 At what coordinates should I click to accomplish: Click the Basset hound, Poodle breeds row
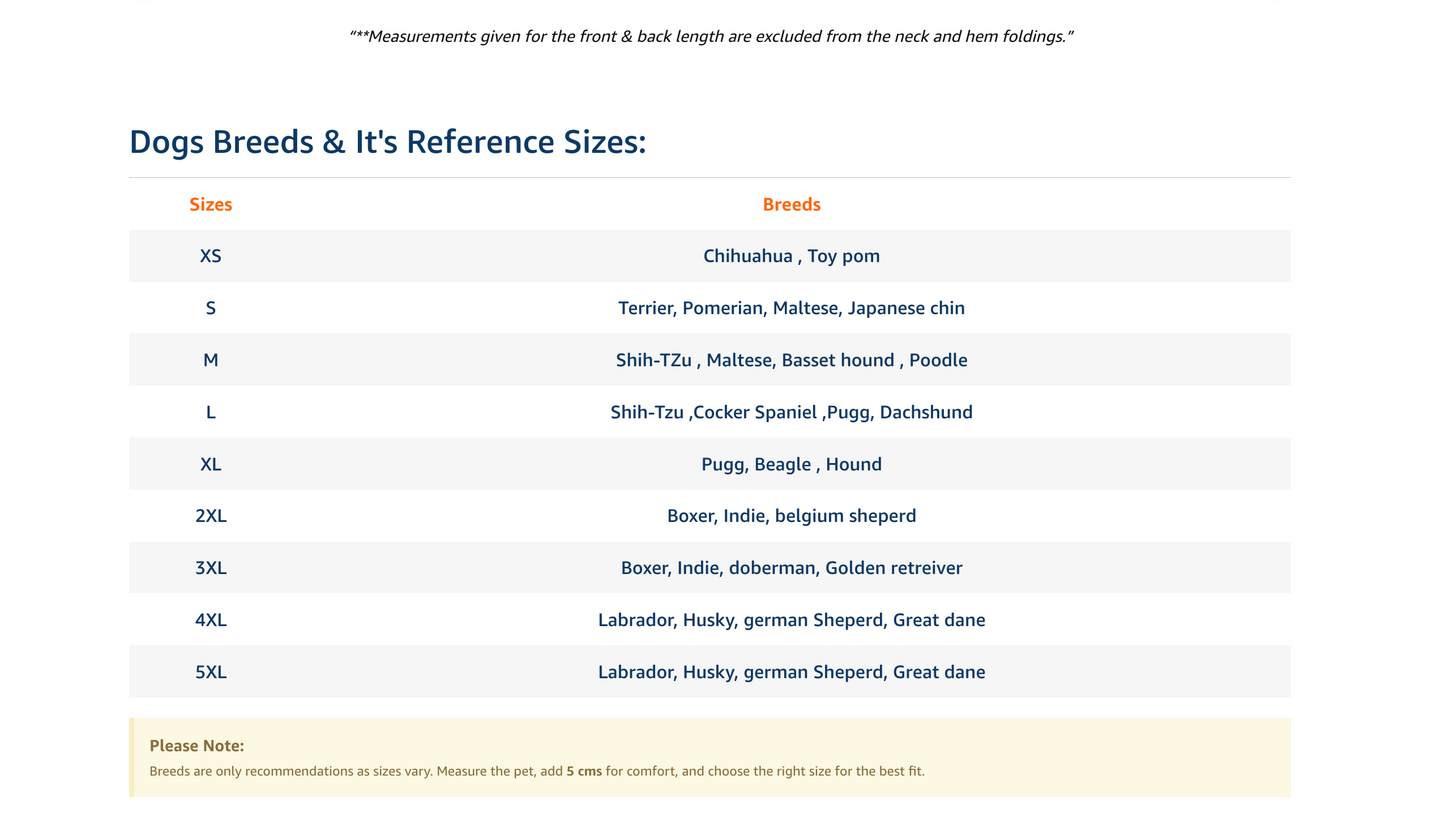click(x=791, y=360)
